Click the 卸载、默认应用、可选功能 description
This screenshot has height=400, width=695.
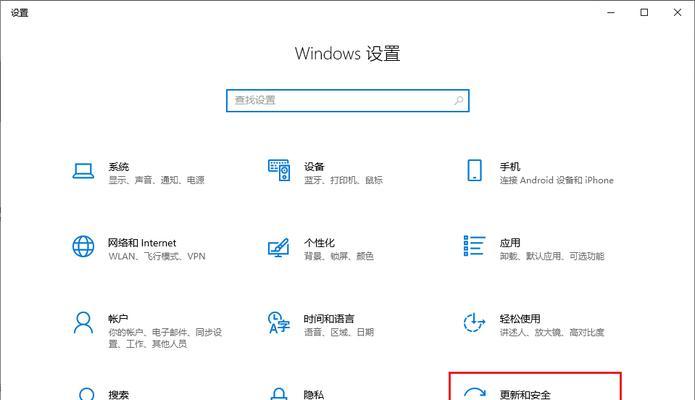(x=552, y=256)
